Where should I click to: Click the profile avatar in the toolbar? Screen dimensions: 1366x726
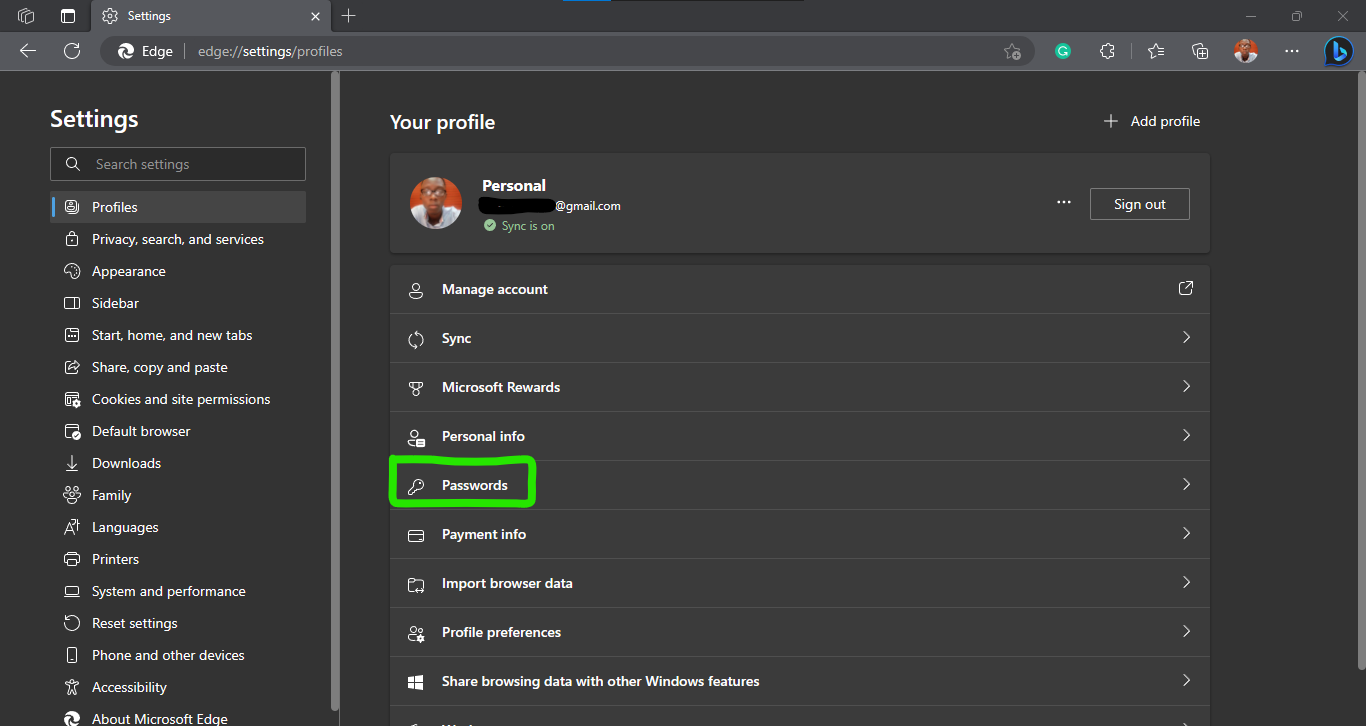pos(1245,50)
